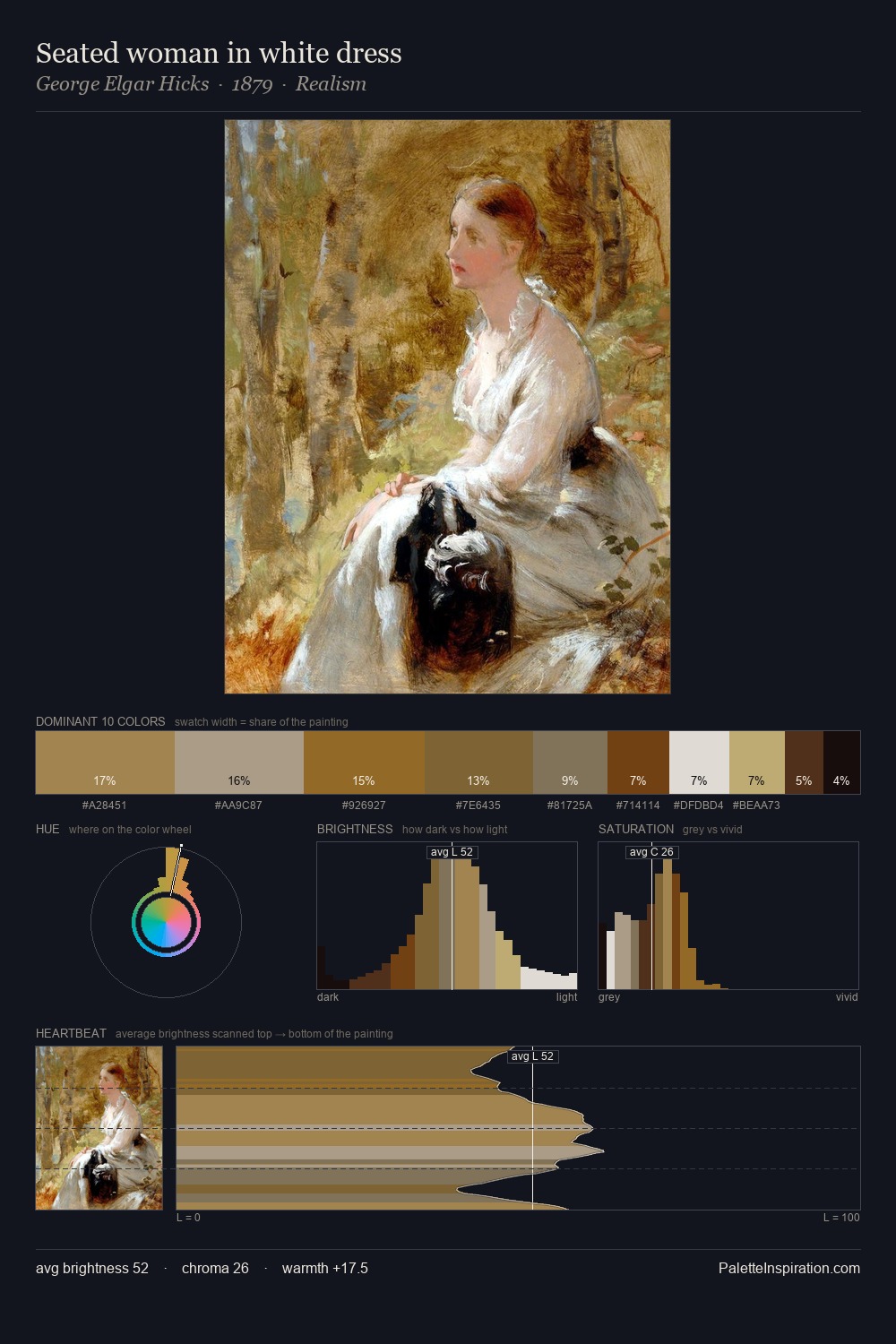Select the 17% tan swatch #A28451
This screenshot has width=896, height=1344.
coord(105,762)
